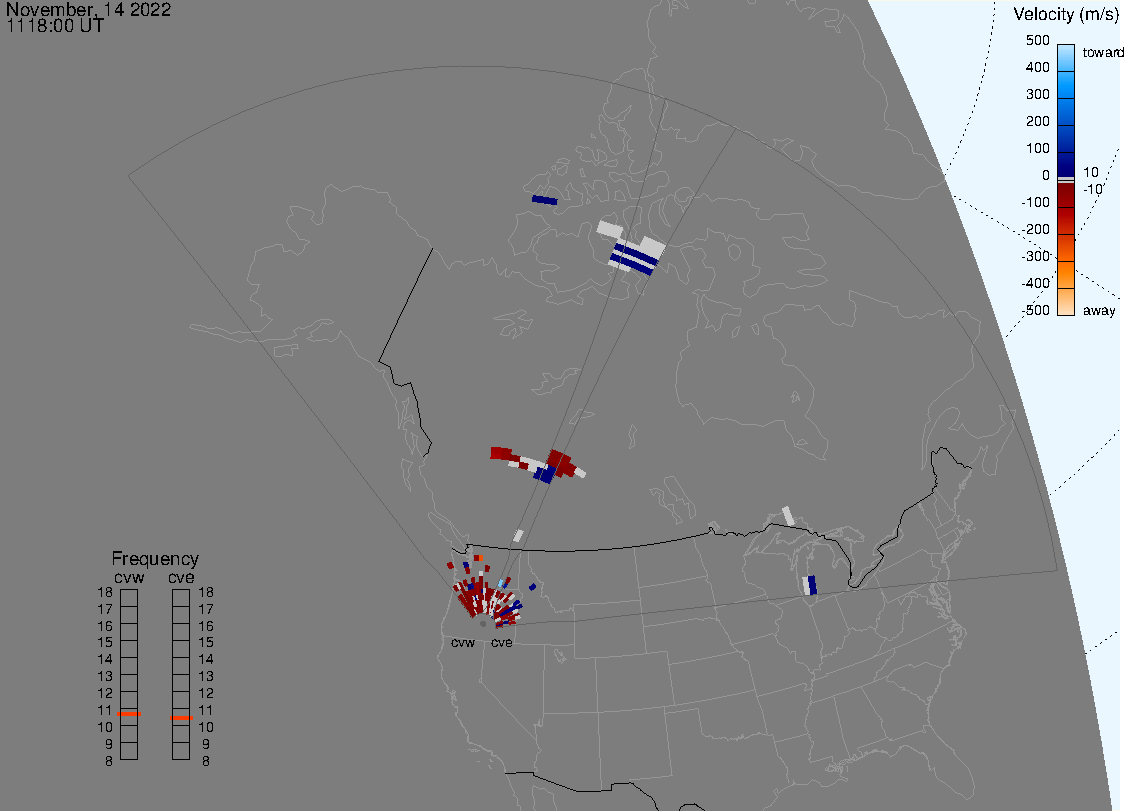This screenshot has height=811, width=1124.
Task: Select the -200 label on velocity scale
Action: coord(1035,229)
